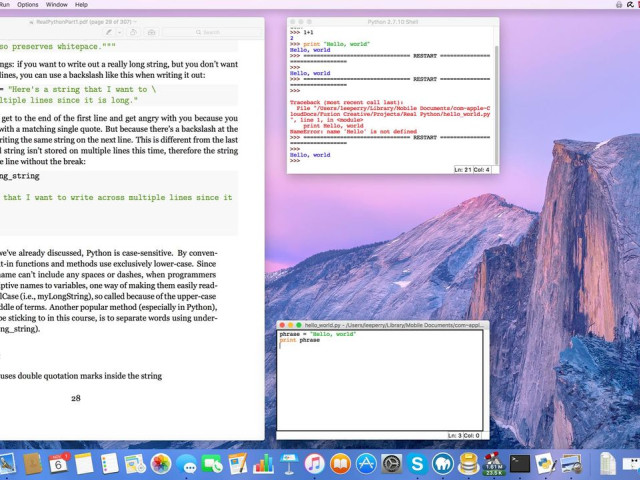The image size is (640, 480).
Task: Open the Window menu
Action: [57, 5]
